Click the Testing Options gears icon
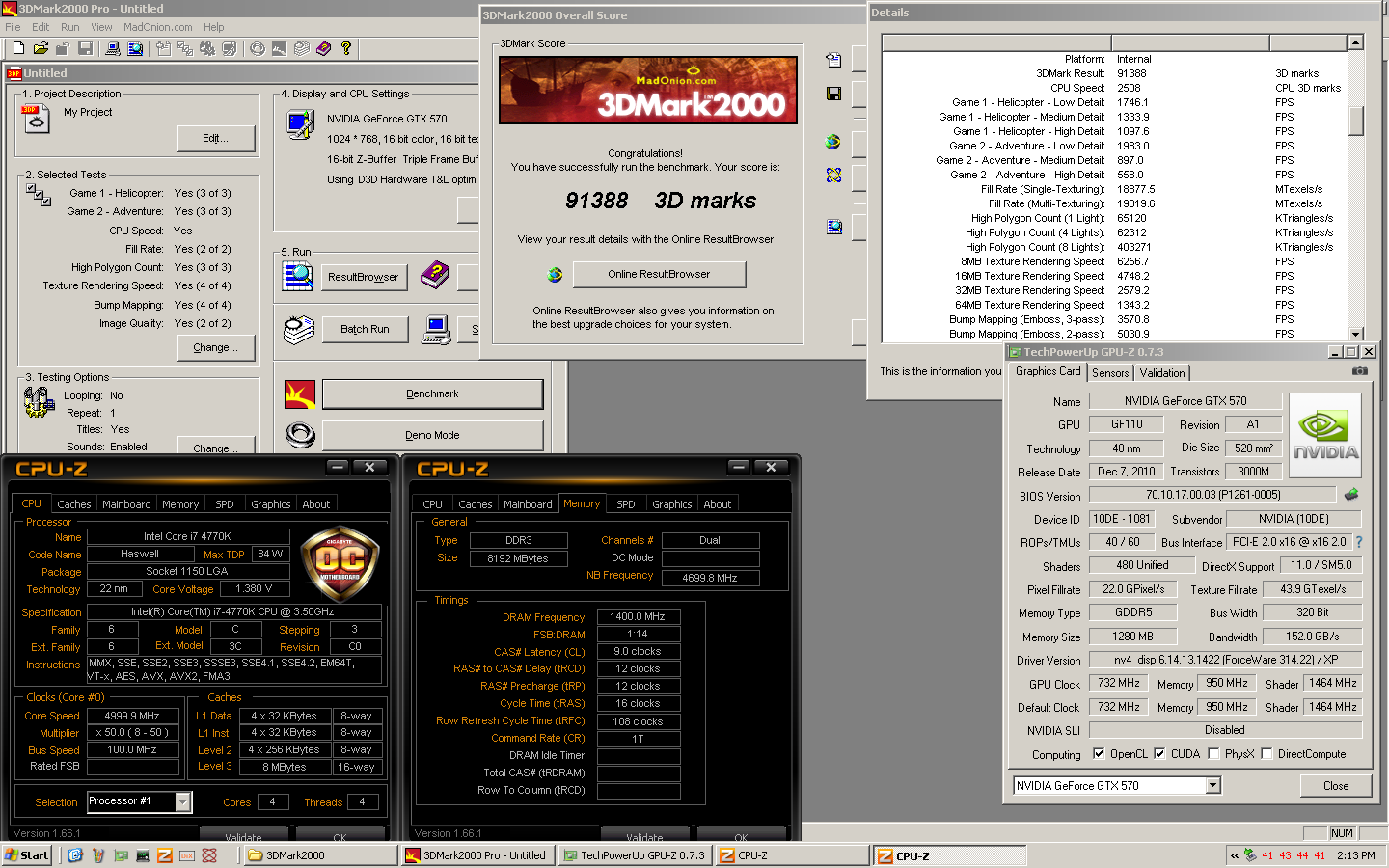The image size is (1389, 868). pyautogui.click(x=40, y=401)
